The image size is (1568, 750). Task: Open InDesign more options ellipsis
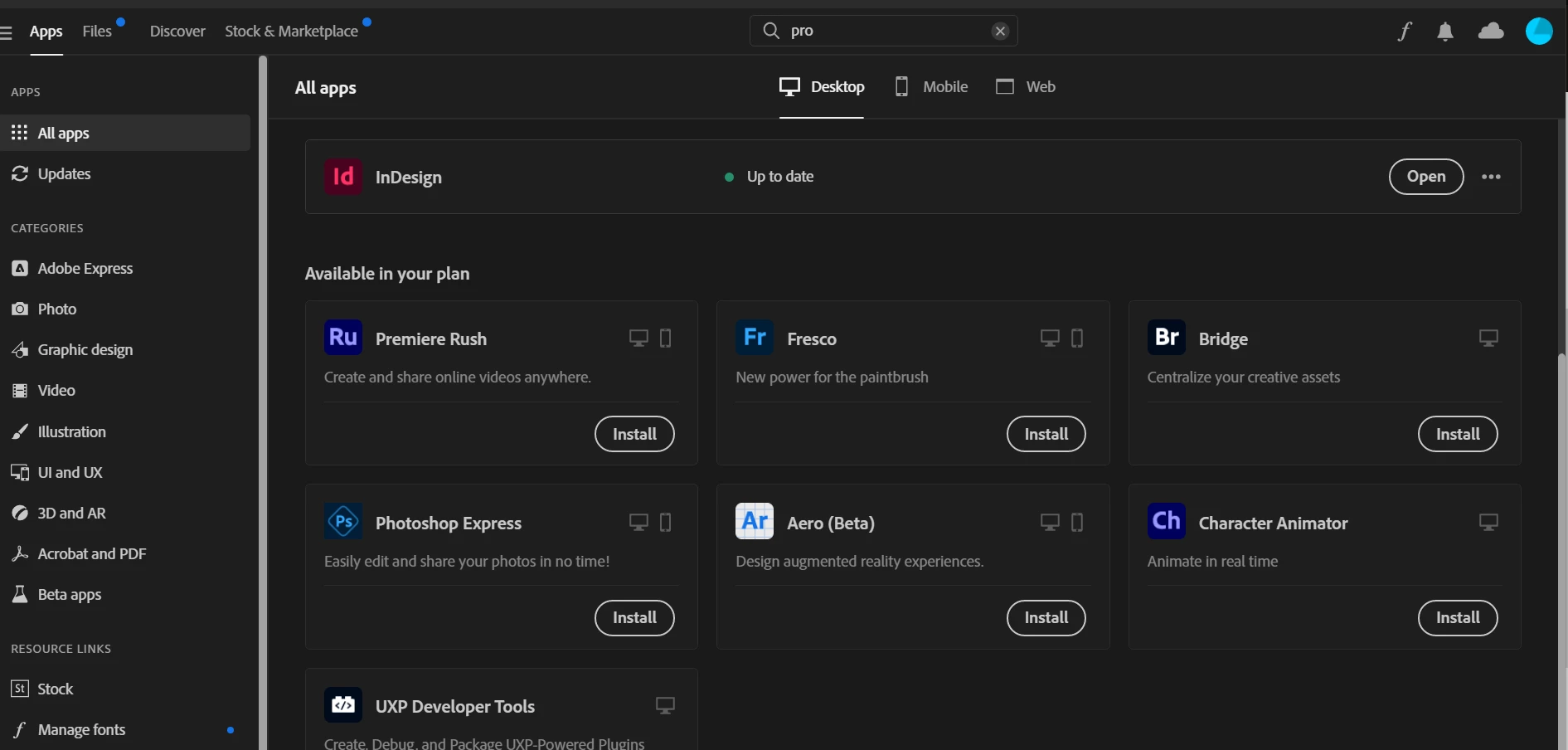1491,177
